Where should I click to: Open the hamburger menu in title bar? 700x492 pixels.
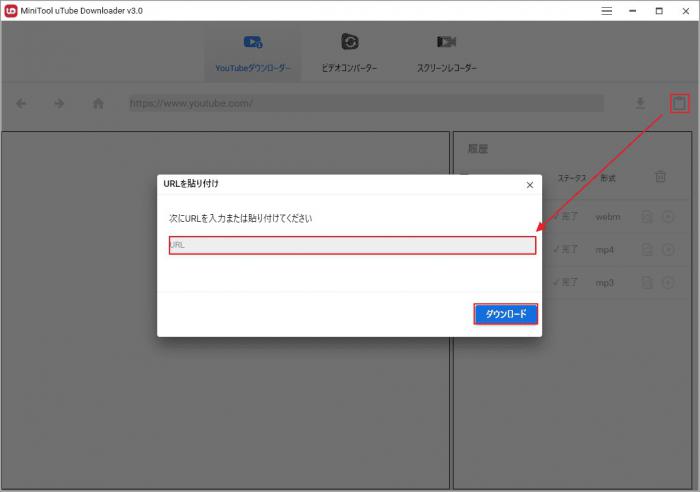pos(606,11)
